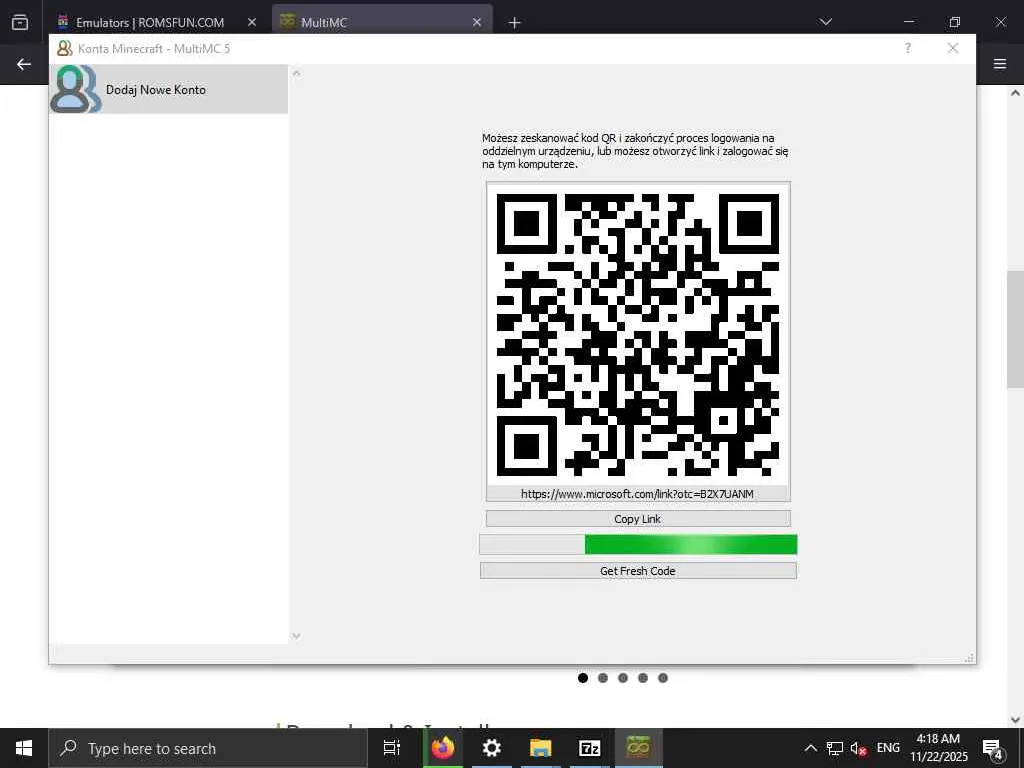Select the Dodaj Nowe Konto list item
The width and height of the screenshot is (1024, 768).
pyautogui.click(x=168, y=89)
